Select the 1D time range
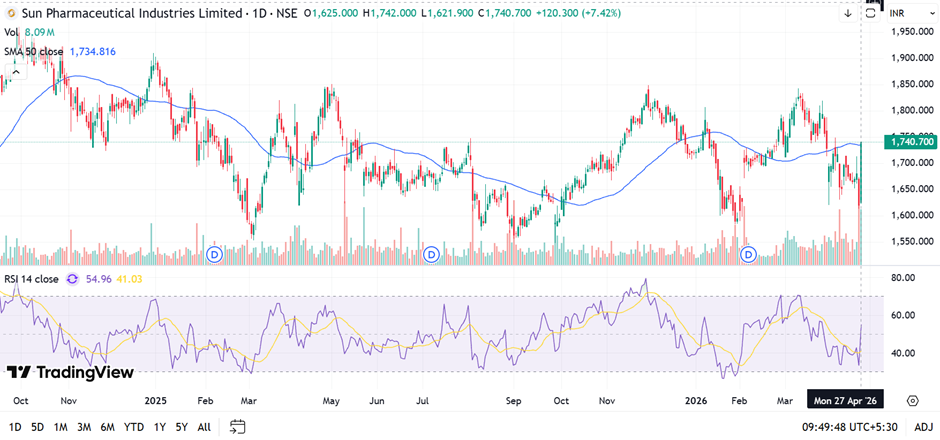940x440 pixels. point(15,427)
